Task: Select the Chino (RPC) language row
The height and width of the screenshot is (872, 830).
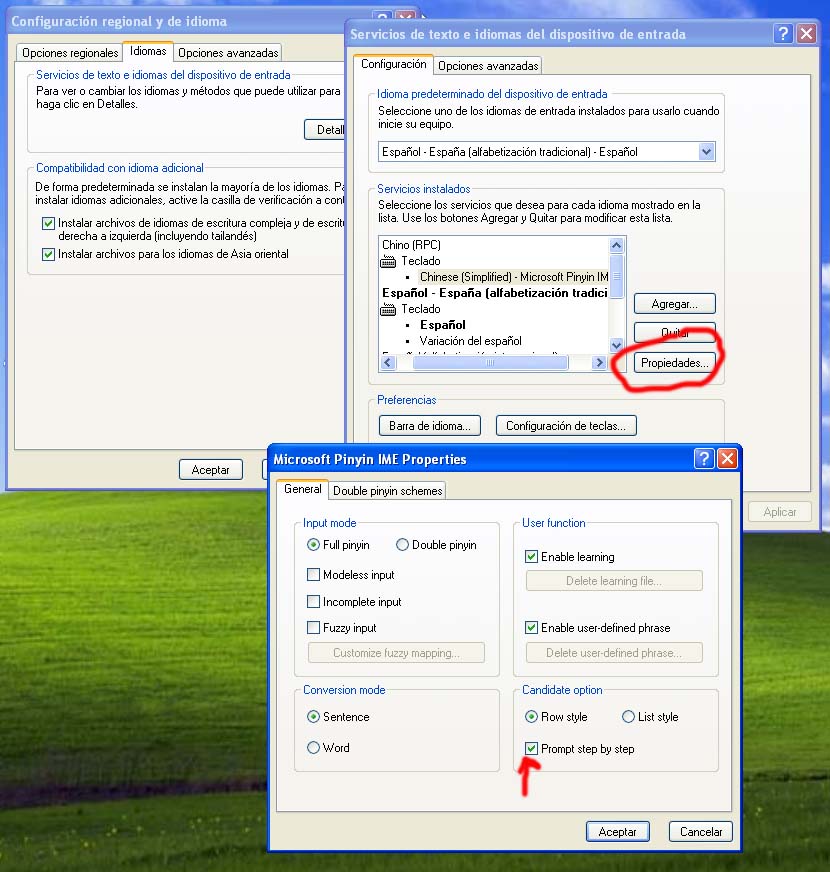Action: coord(411,245)
